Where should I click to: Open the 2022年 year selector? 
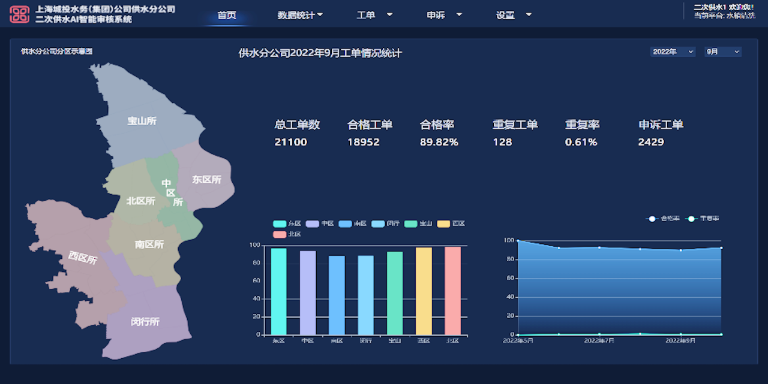(x=673, y=52)
